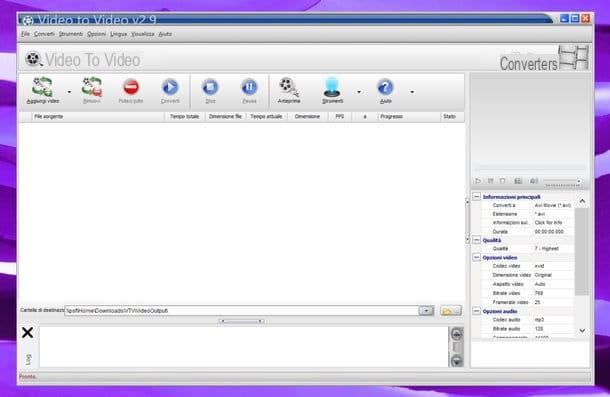The width and height of the screenshot is (610, 397).
Task: Click the preview player fullscreen icon
Action: 518,181
